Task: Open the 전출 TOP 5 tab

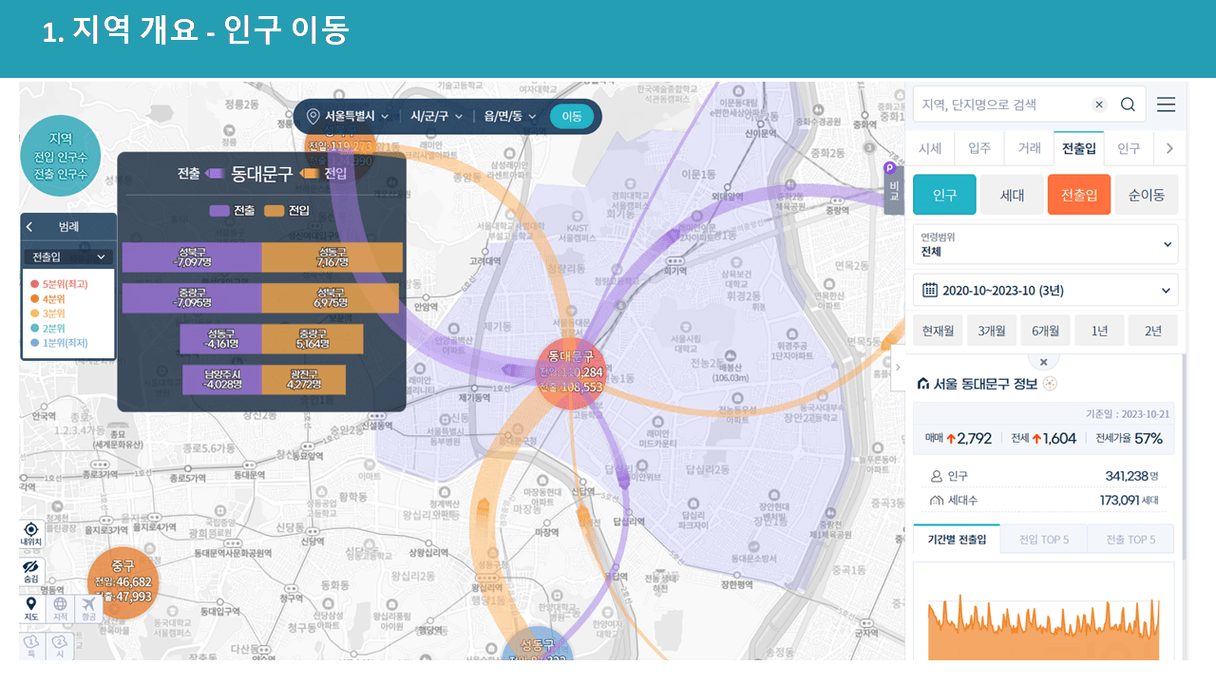Action: 1131,539
